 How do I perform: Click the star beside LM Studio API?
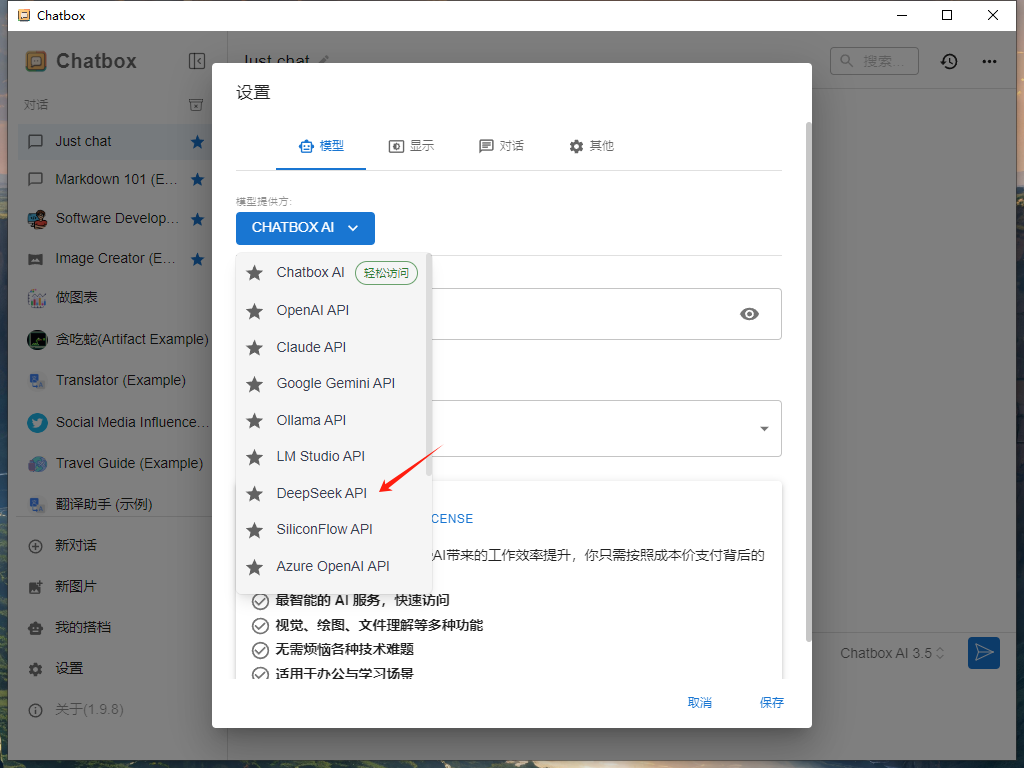tap(255, 458)
